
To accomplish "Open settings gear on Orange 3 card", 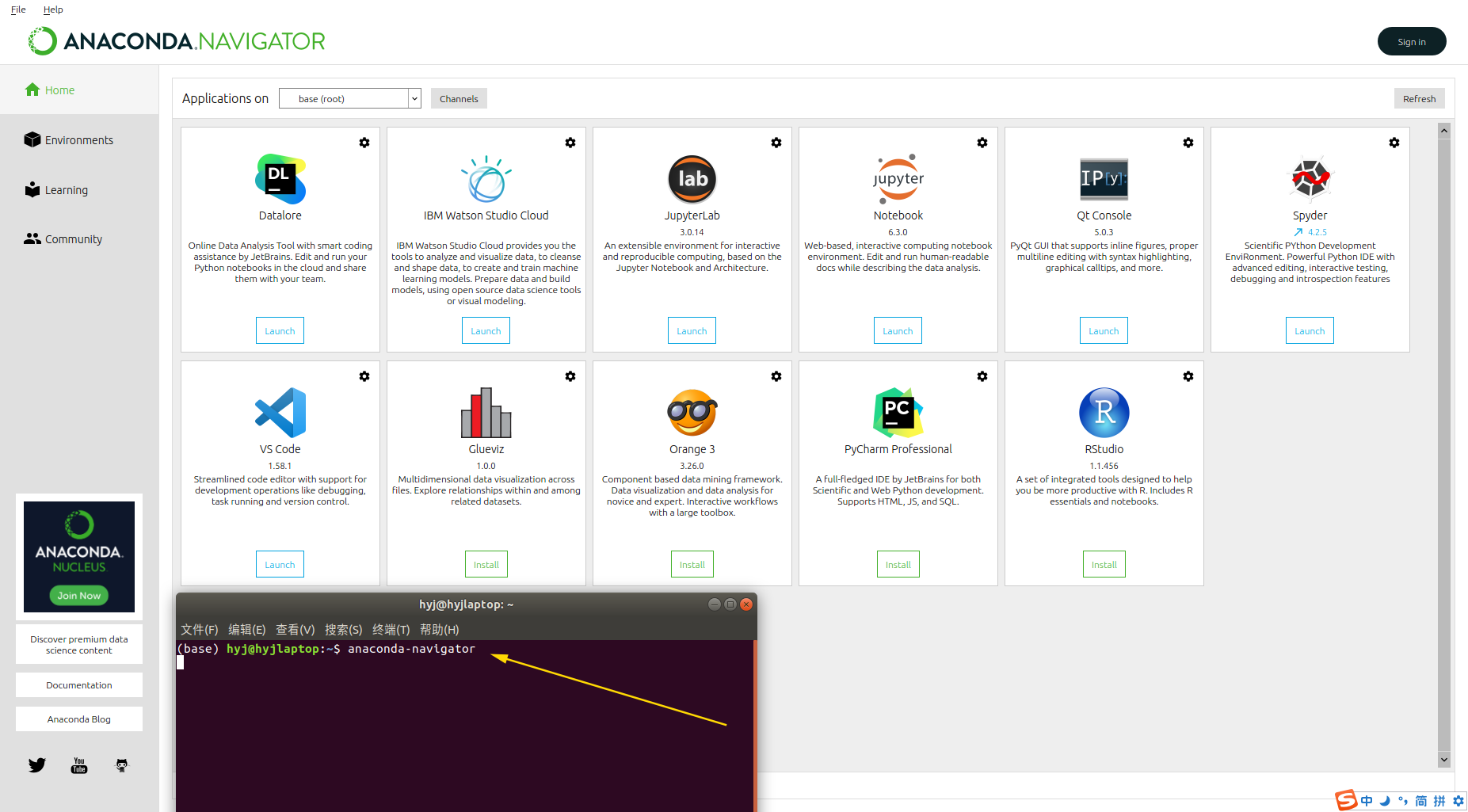I will pos(776,376).
